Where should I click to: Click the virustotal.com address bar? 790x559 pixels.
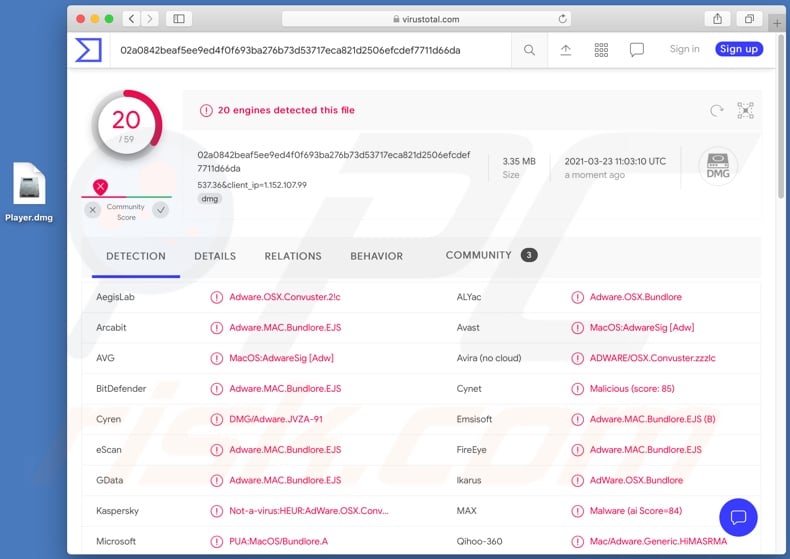pos(426,19)
